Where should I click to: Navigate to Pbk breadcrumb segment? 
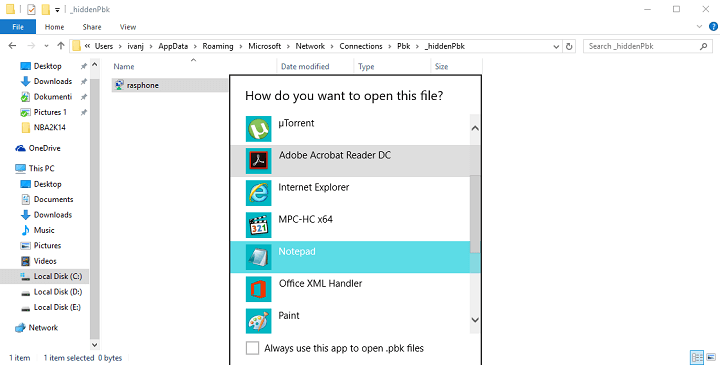coord(404,46)
